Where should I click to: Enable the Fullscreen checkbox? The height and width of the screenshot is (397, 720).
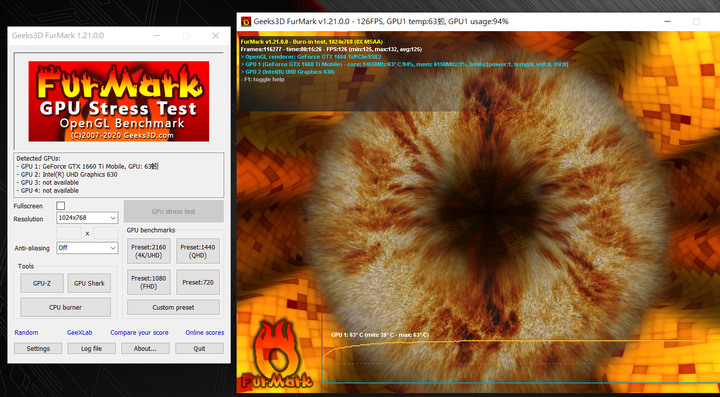[x=60, y=206]
